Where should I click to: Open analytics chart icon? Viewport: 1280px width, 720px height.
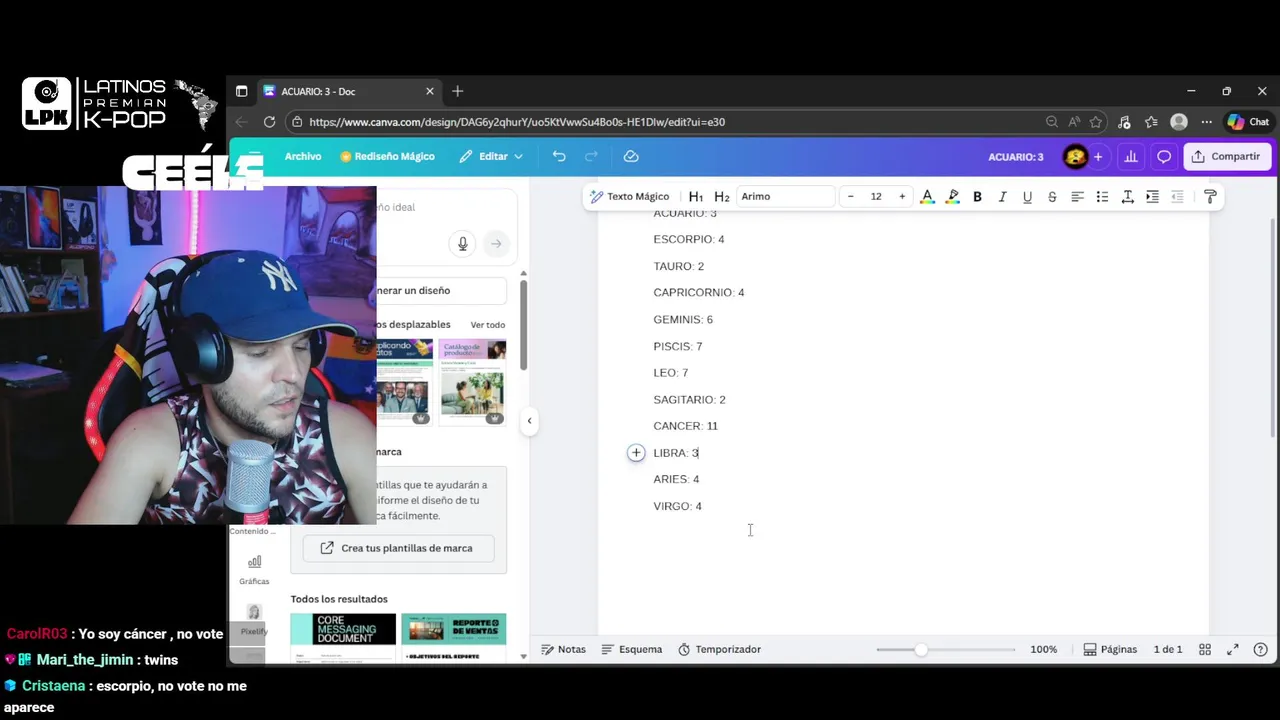[x=1131, y=156]
